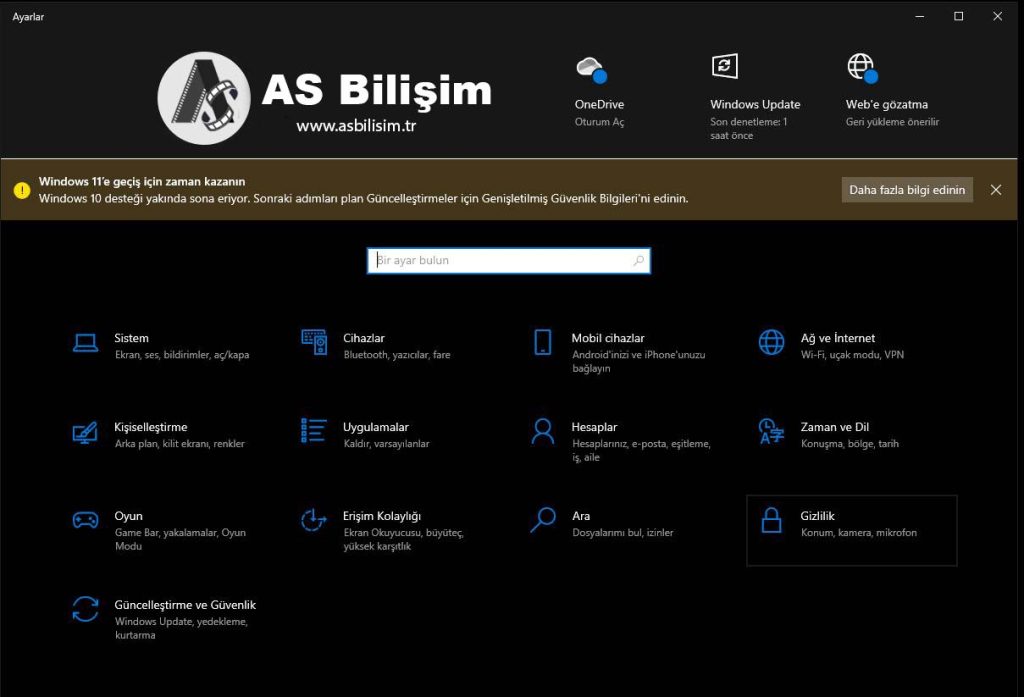Open the Gizlilik padlock icon
Screen dimensions: 1024x697
click(x=771, y=520)
